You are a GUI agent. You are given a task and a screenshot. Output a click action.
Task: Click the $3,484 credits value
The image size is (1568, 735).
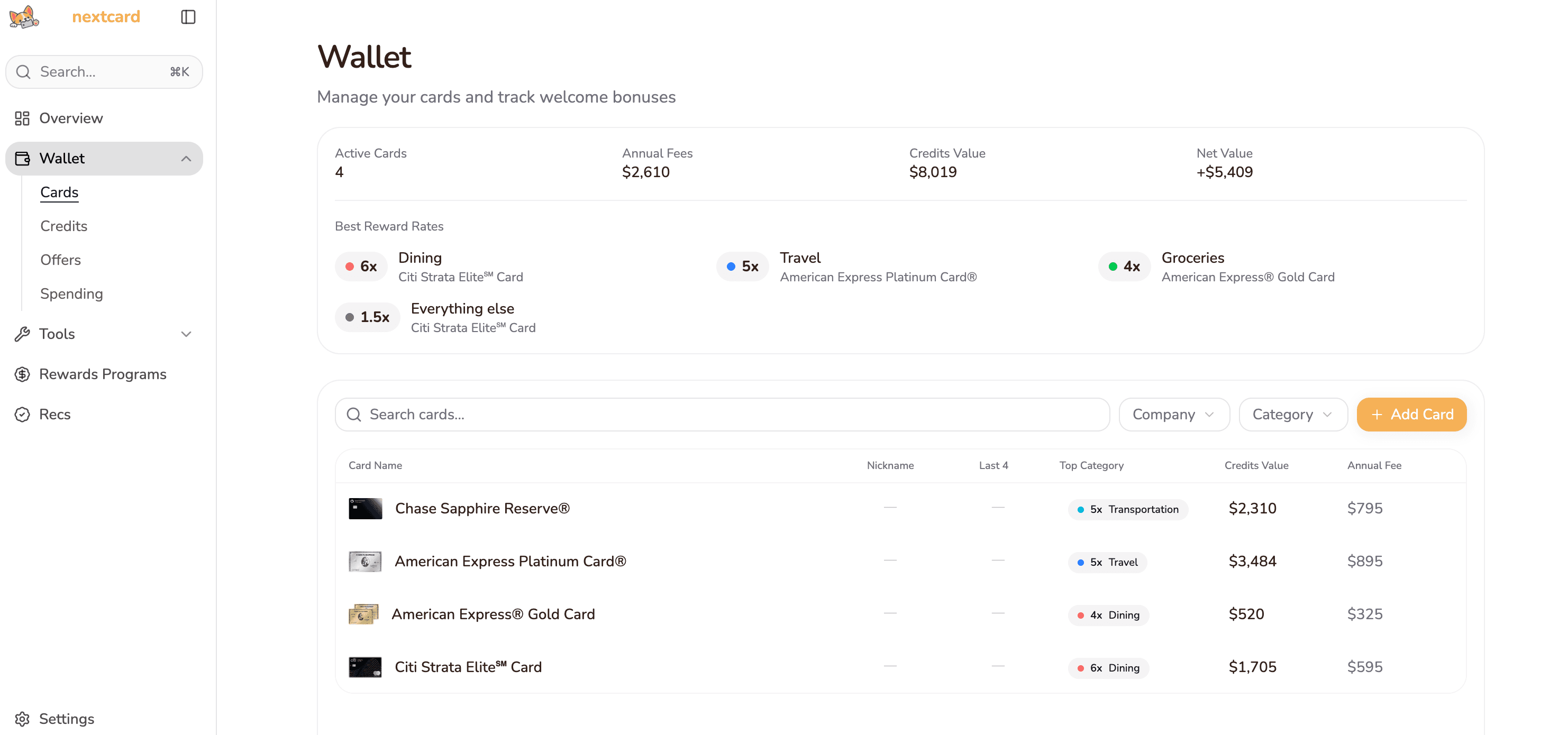point(1252,562)
